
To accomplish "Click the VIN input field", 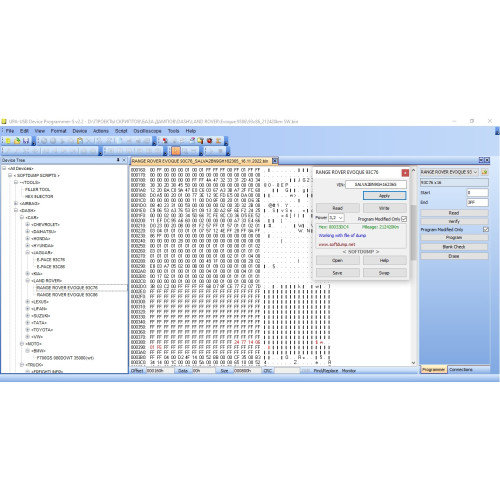I will point(376,184).
